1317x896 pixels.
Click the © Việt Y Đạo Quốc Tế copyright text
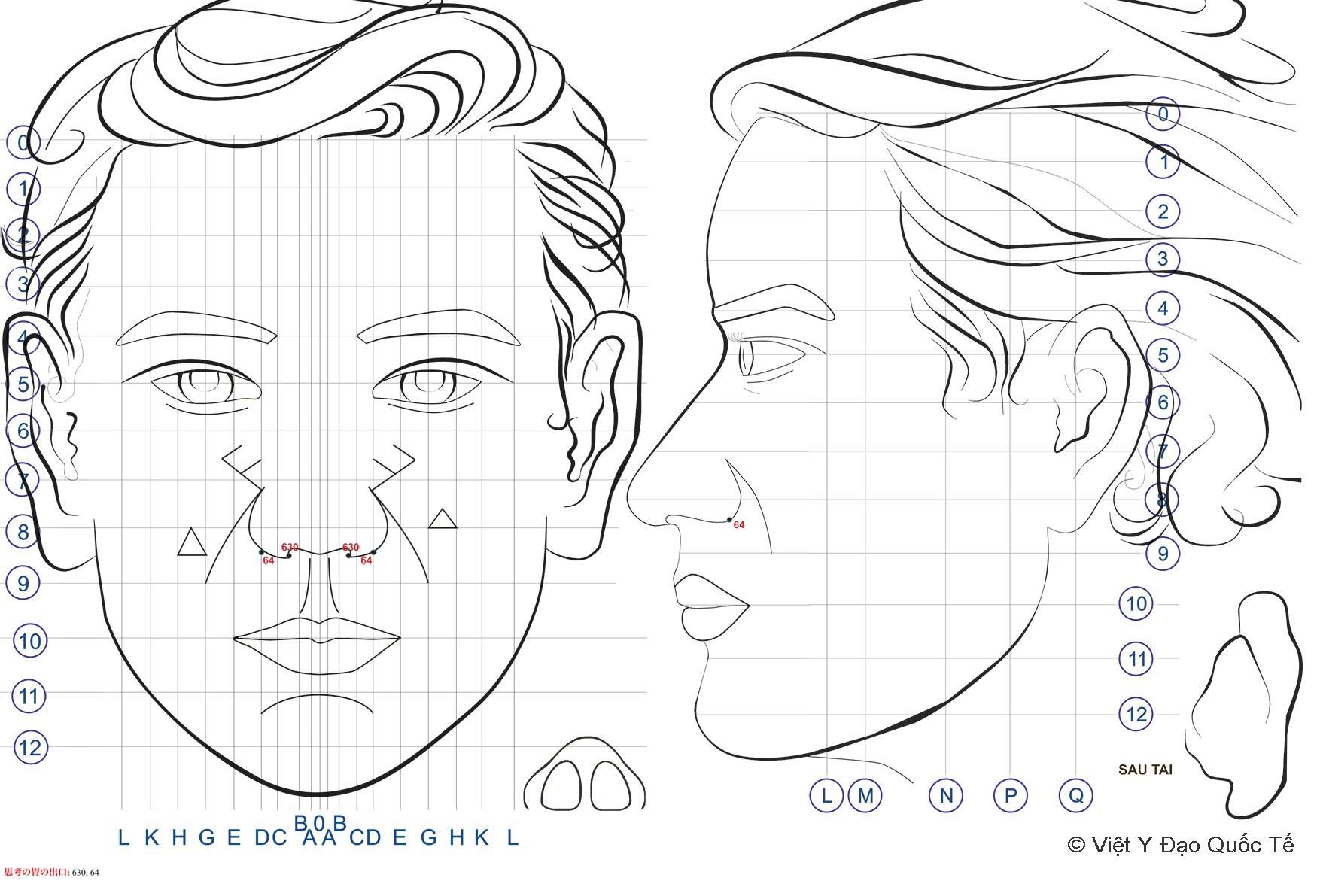tap(1181, 845)
